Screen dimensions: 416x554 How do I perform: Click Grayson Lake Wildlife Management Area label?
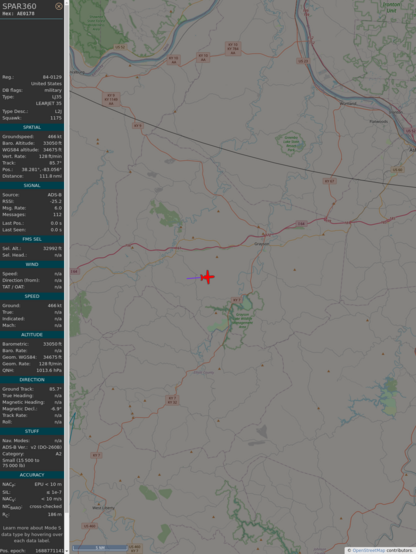point(240,320)
